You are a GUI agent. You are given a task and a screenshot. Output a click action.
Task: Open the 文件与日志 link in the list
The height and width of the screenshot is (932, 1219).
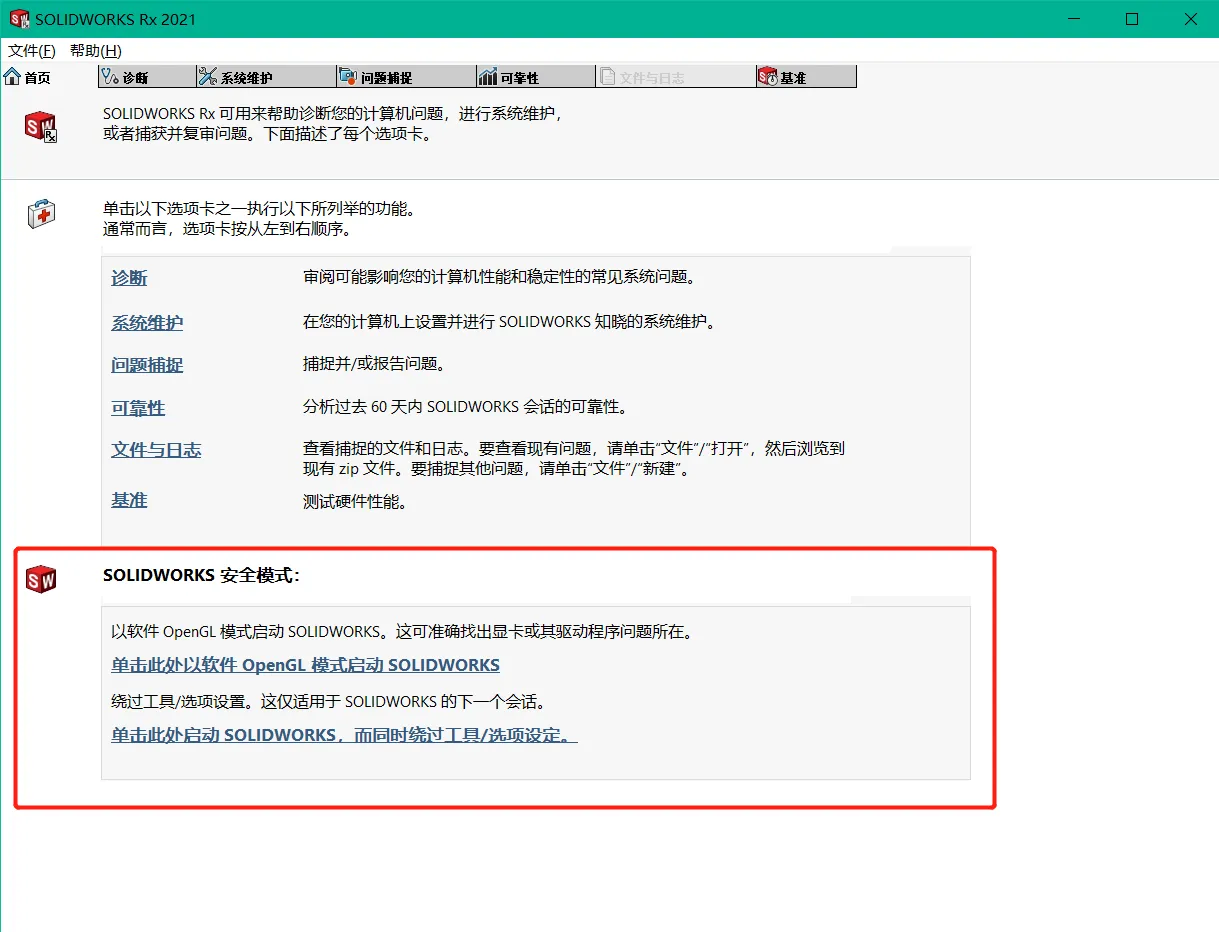coord(156,450)
